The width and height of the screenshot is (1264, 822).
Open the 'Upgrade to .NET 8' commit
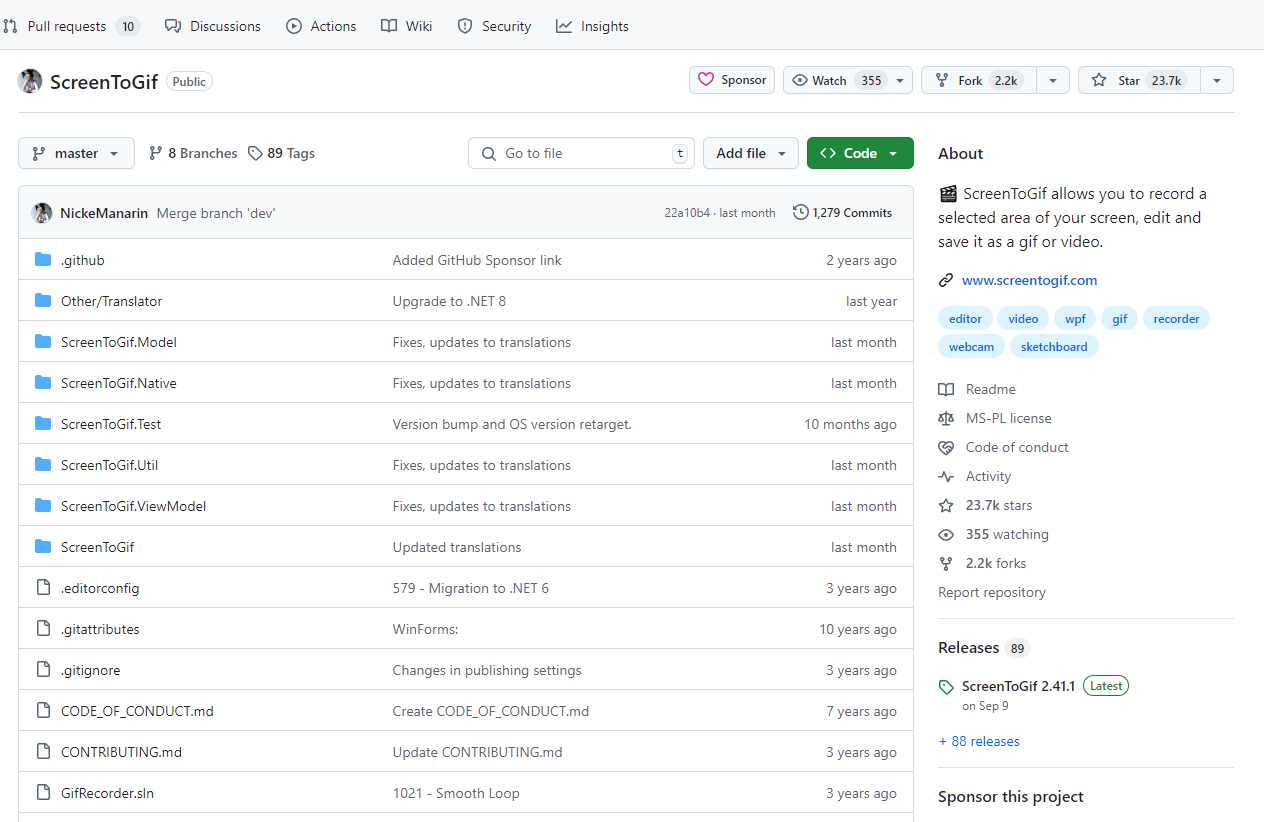pos(449,301)
